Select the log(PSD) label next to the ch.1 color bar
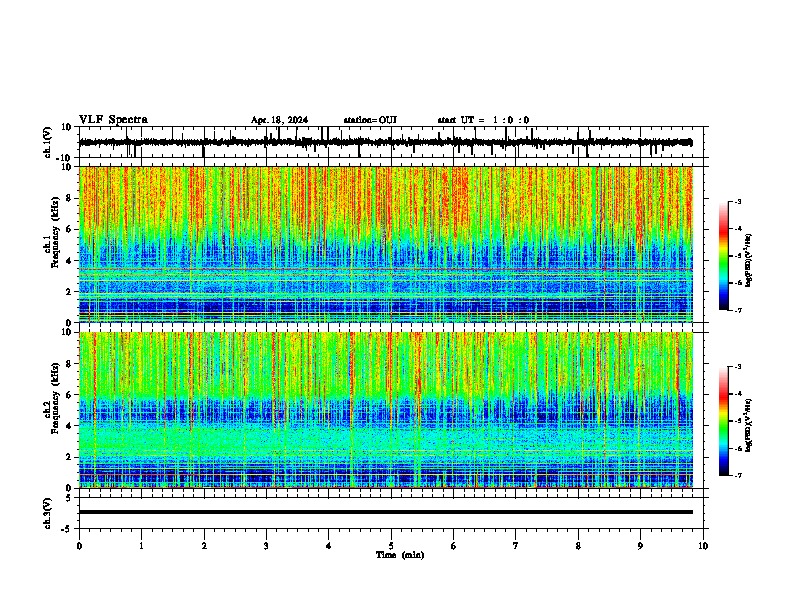The height and width of the screenshot is (612, 792). tap(749, 261)
